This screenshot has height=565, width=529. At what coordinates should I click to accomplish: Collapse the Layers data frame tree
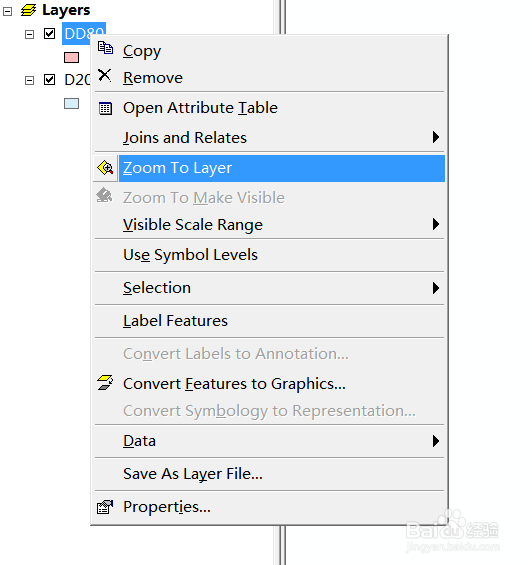8,11
